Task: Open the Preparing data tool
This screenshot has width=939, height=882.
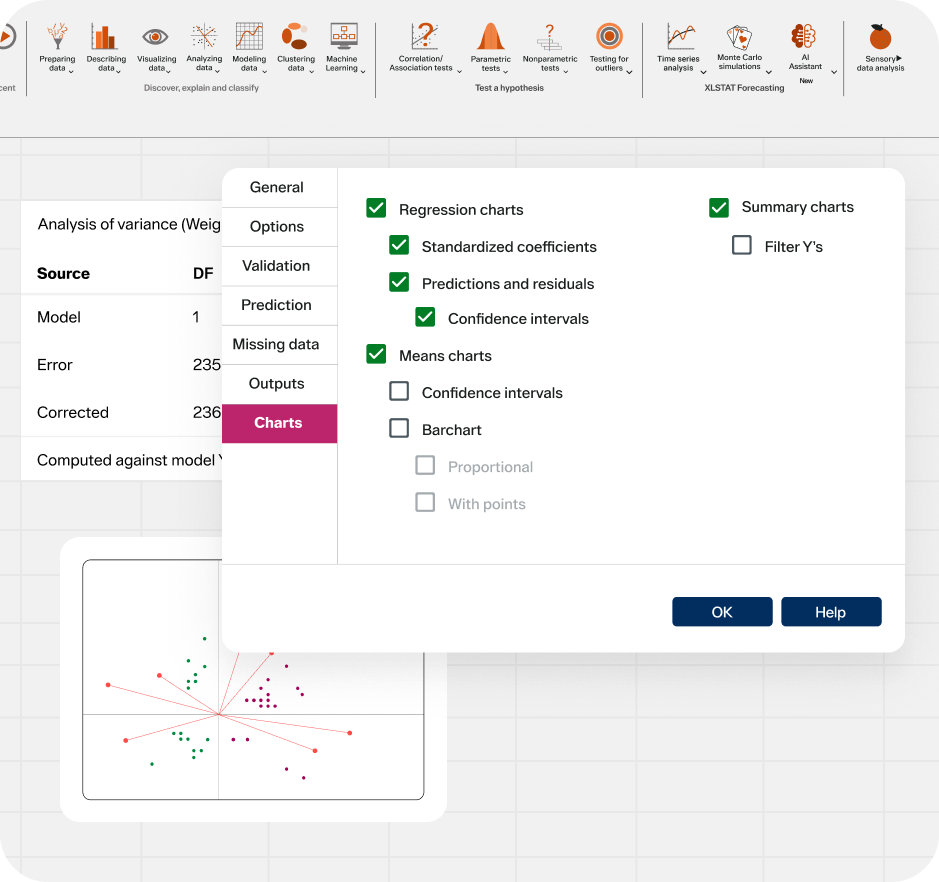Action: pos(57,37)
